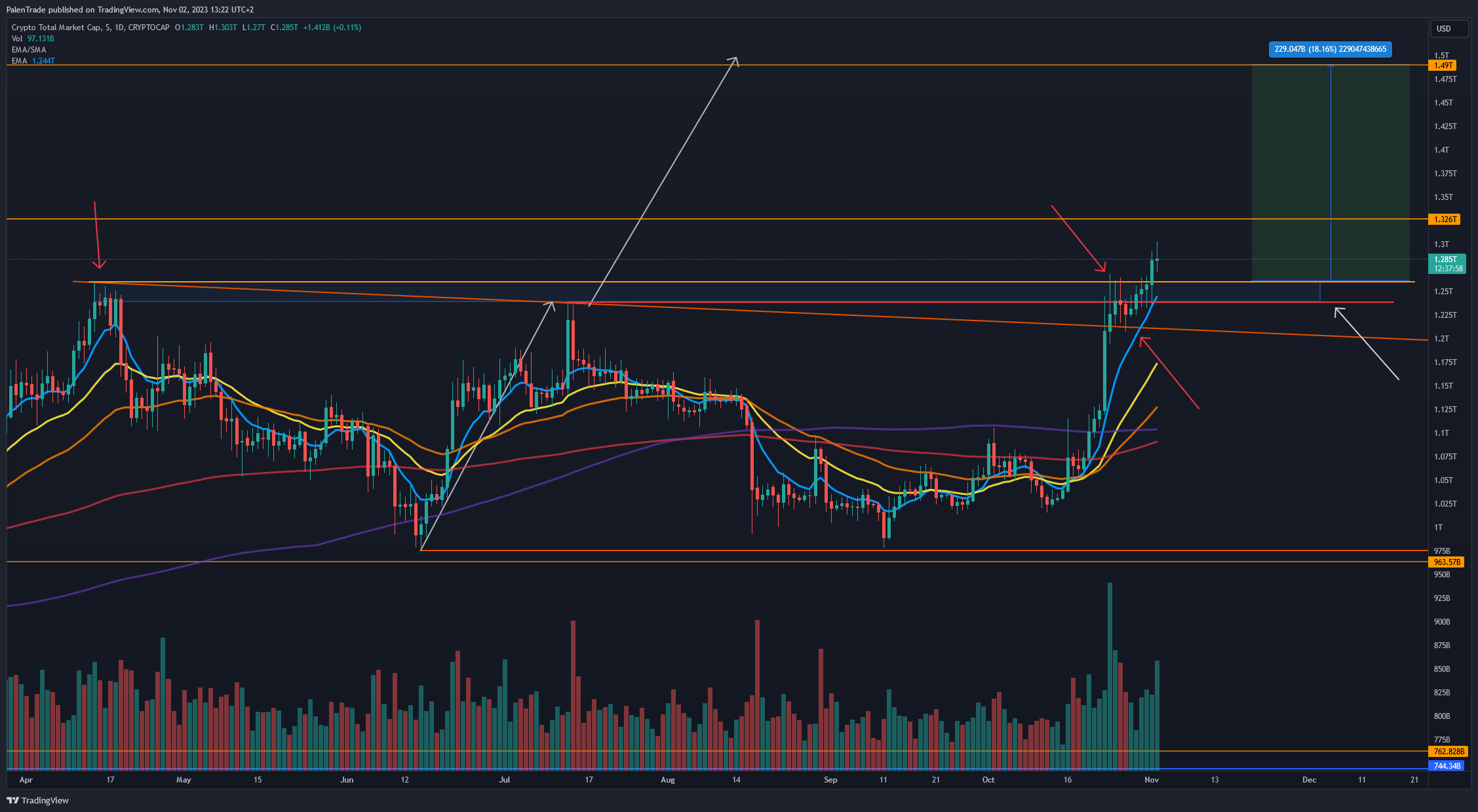
Task: Click the Sep date label on time axis
Action: 830,780
